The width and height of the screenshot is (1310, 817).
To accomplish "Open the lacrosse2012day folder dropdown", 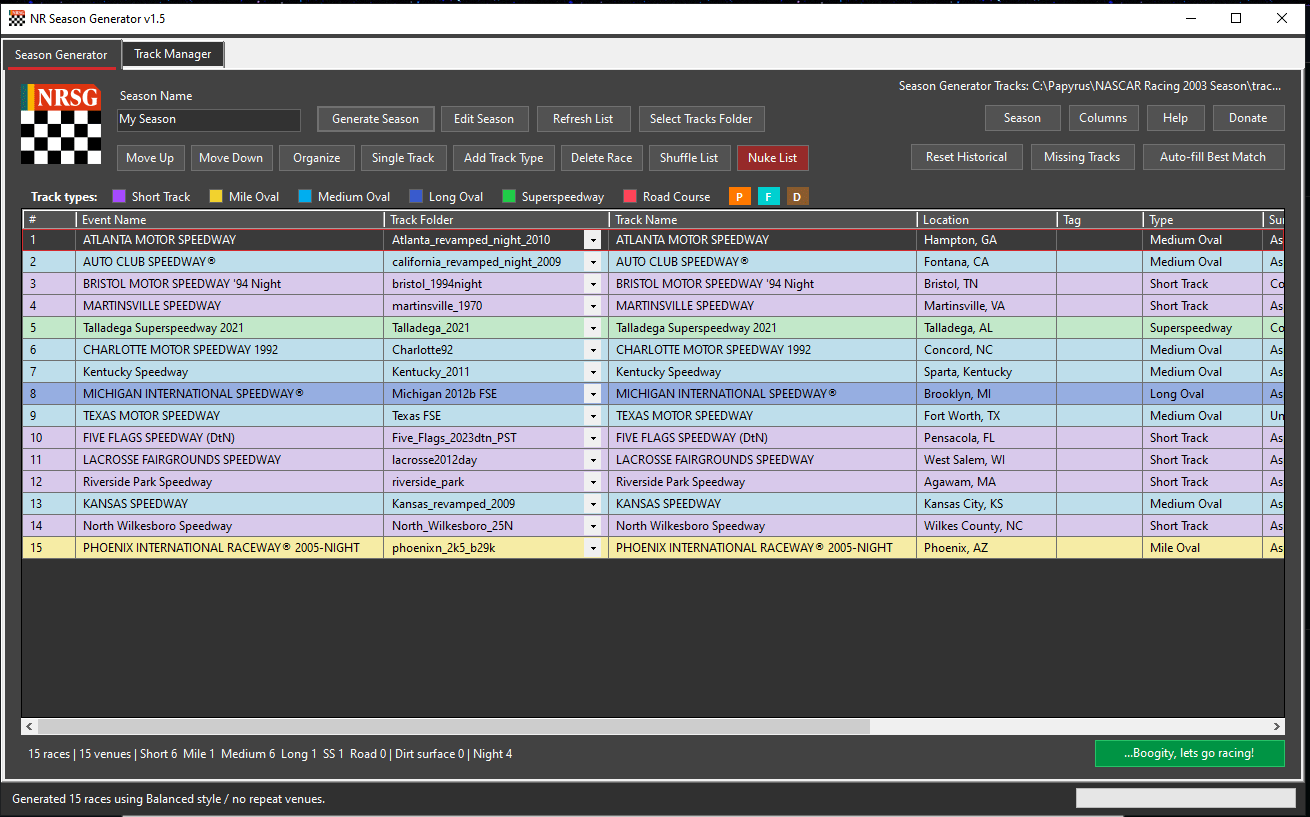I will [593, 460].
